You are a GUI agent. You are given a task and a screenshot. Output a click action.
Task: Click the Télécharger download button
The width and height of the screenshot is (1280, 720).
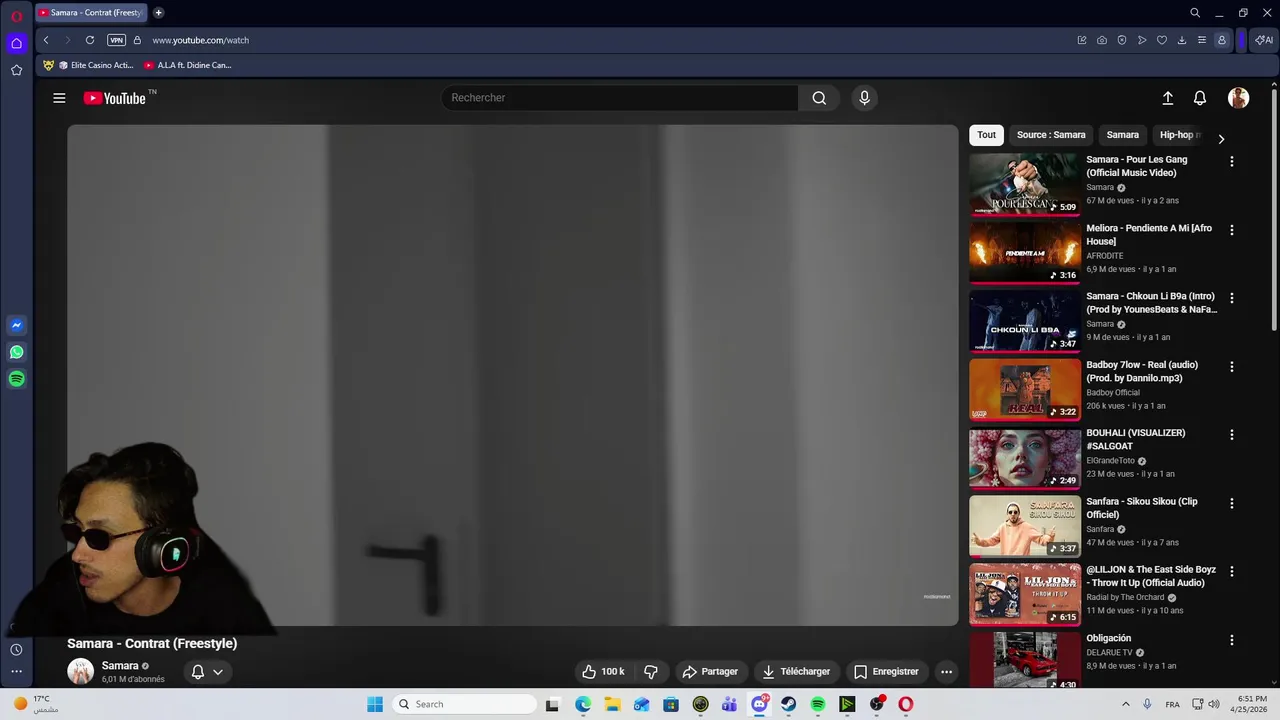tap(796, 672)
